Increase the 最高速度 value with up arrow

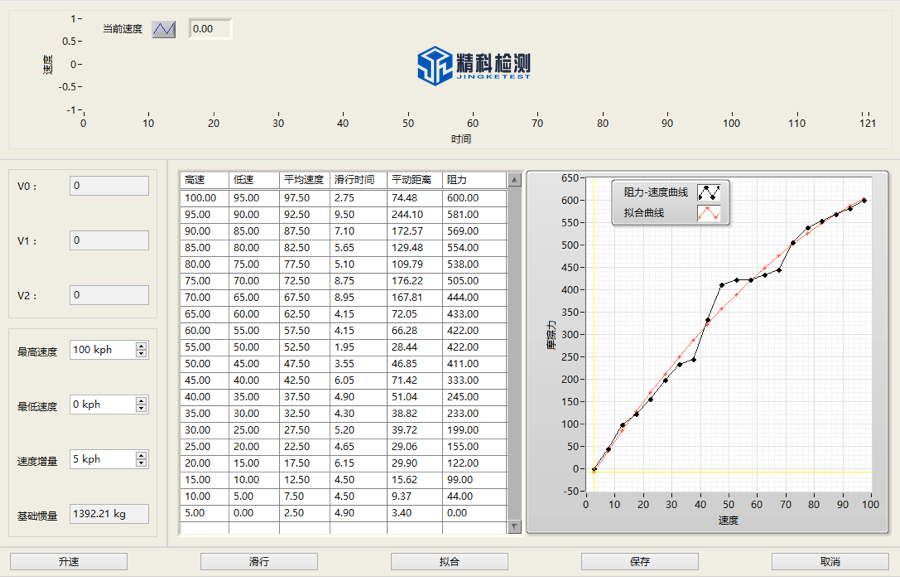pyautogui.click(x=141, y=346)
